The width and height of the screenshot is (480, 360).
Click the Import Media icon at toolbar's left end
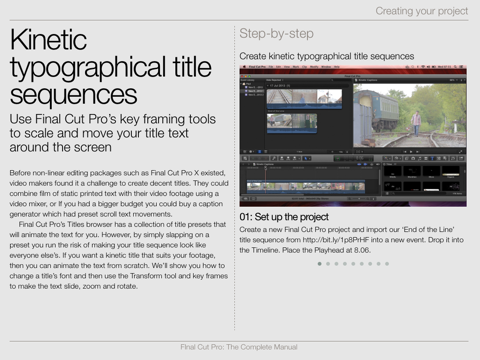tap(245, 158)
